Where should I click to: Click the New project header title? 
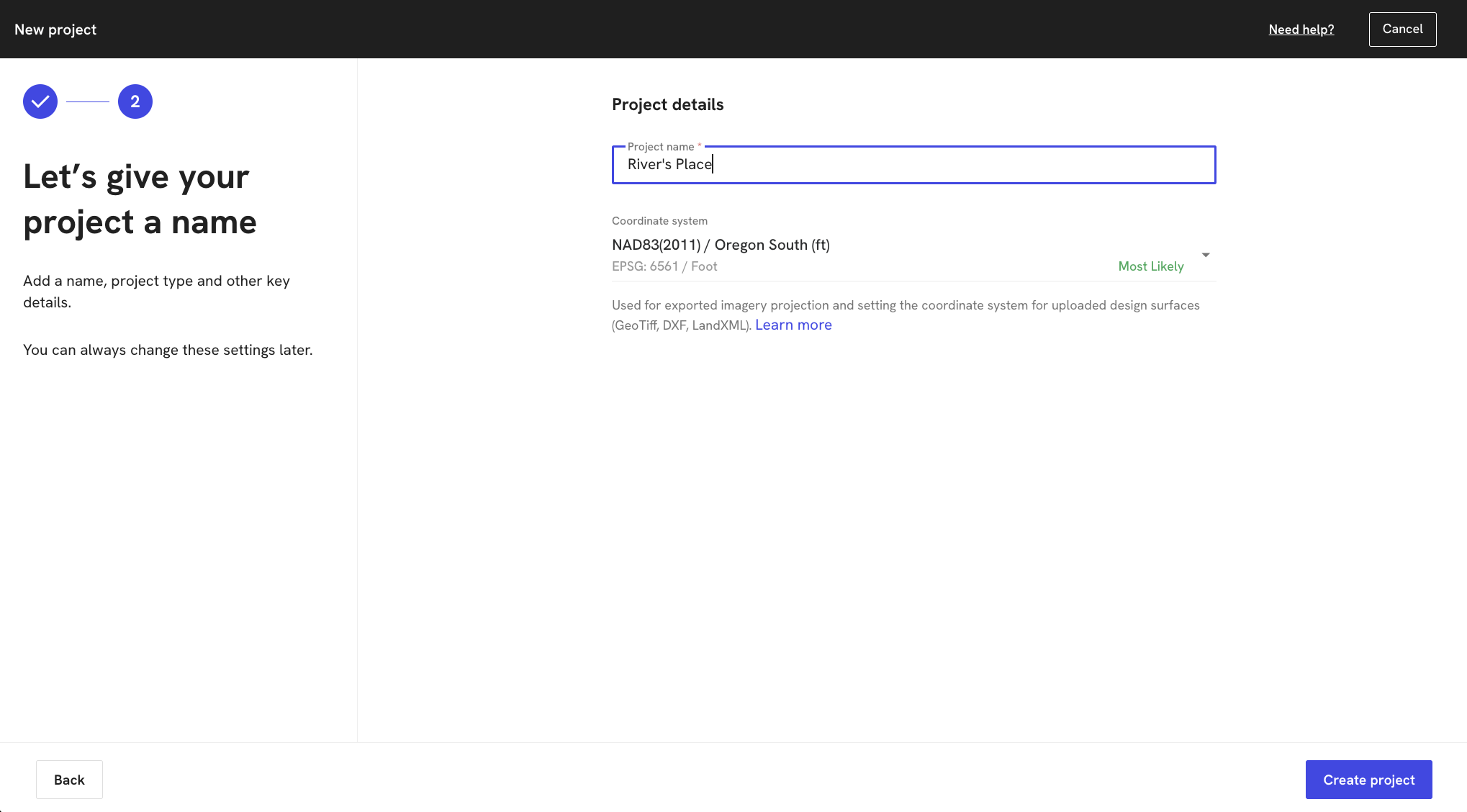55,29
